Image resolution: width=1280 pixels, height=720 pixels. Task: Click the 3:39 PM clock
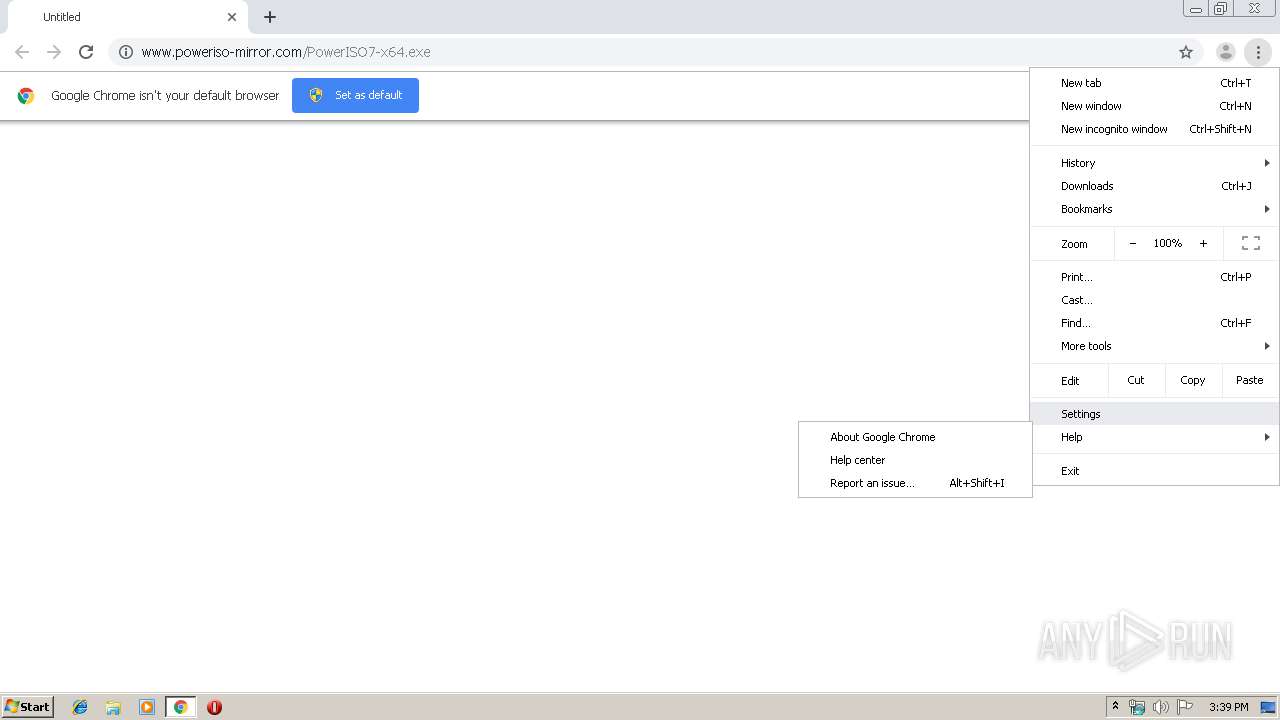click(x=1228, y=707)
